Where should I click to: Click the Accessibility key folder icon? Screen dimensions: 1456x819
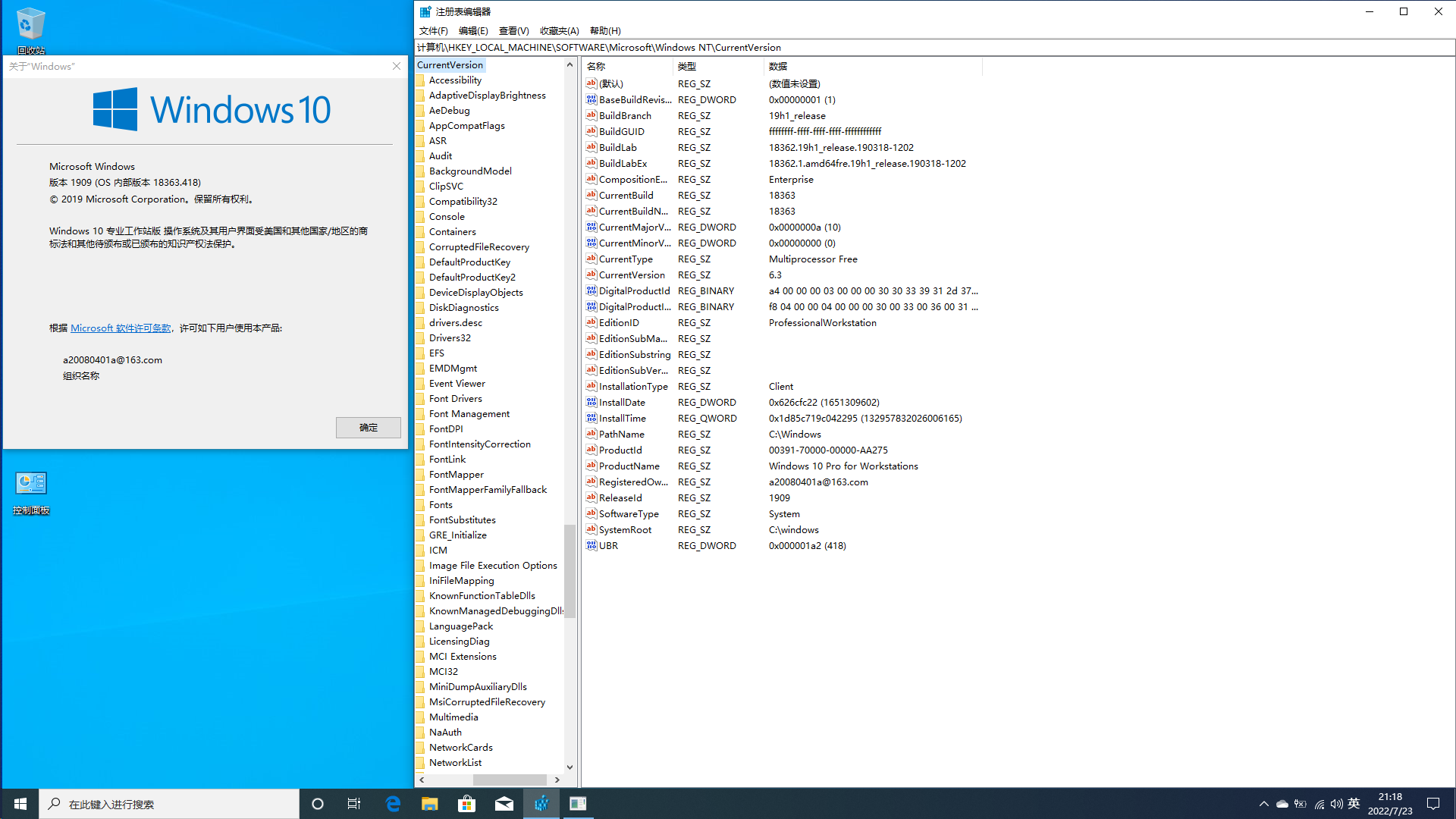421,80
